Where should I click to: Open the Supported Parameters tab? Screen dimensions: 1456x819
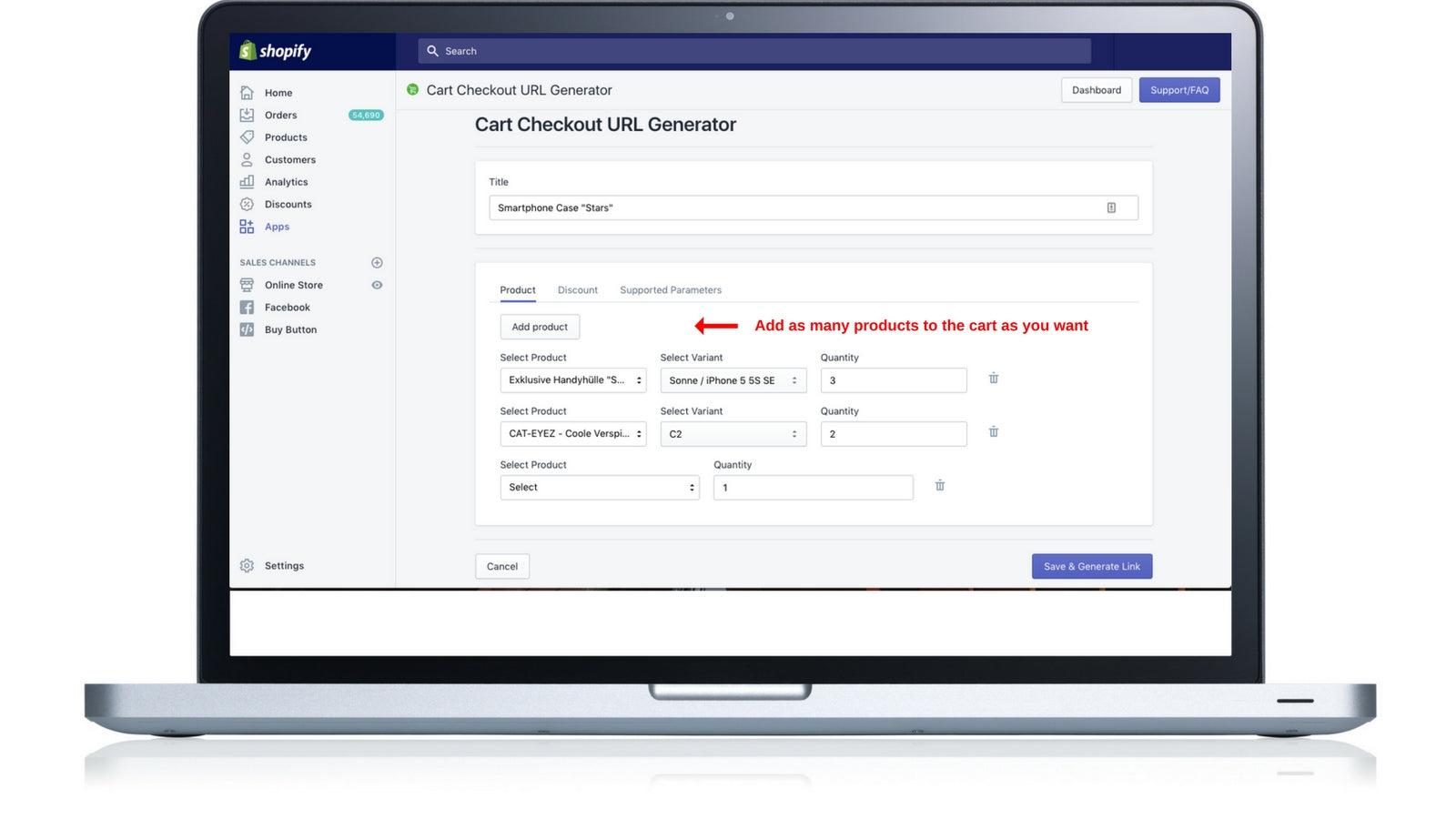coord(671,290)
